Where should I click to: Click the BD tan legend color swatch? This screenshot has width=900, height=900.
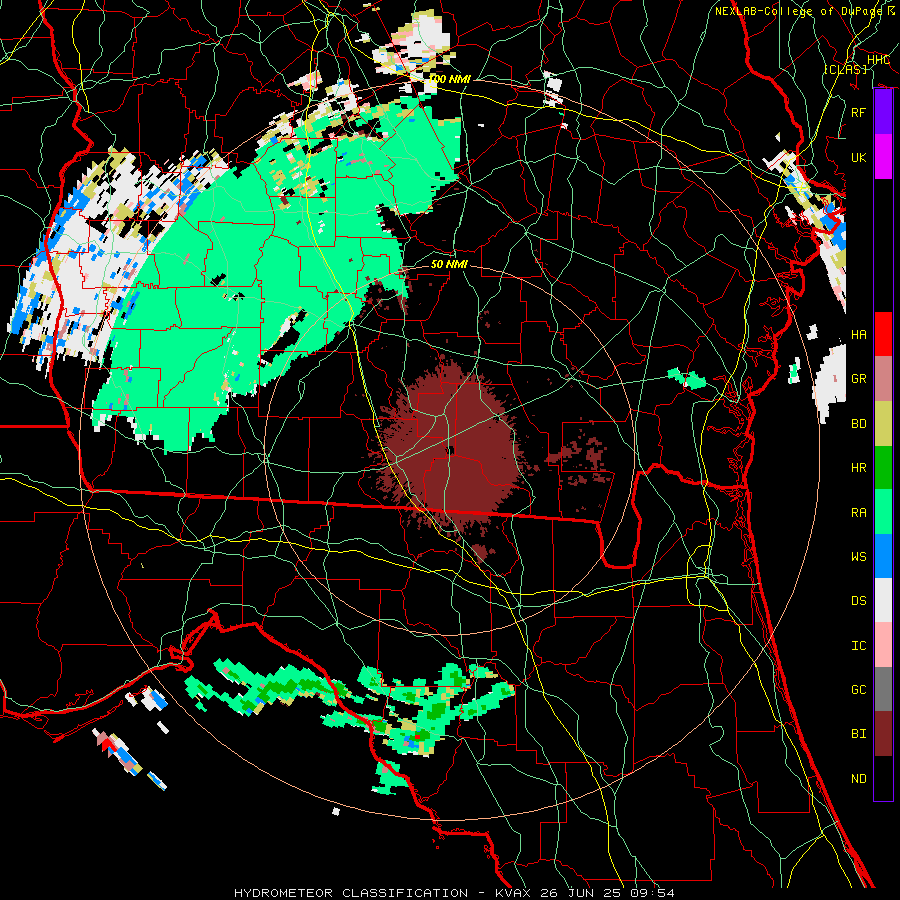click(883, 424)
